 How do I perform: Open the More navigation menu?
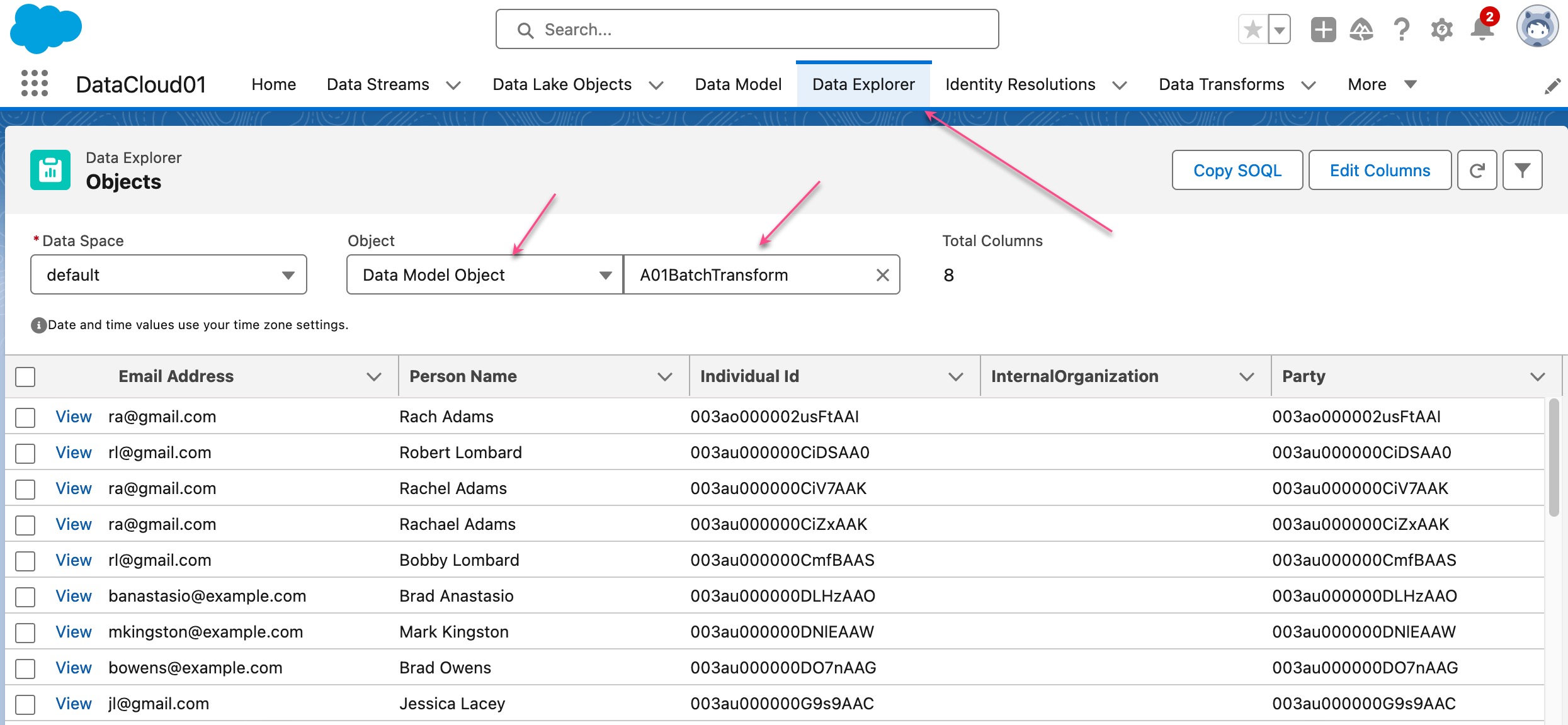1382,84
